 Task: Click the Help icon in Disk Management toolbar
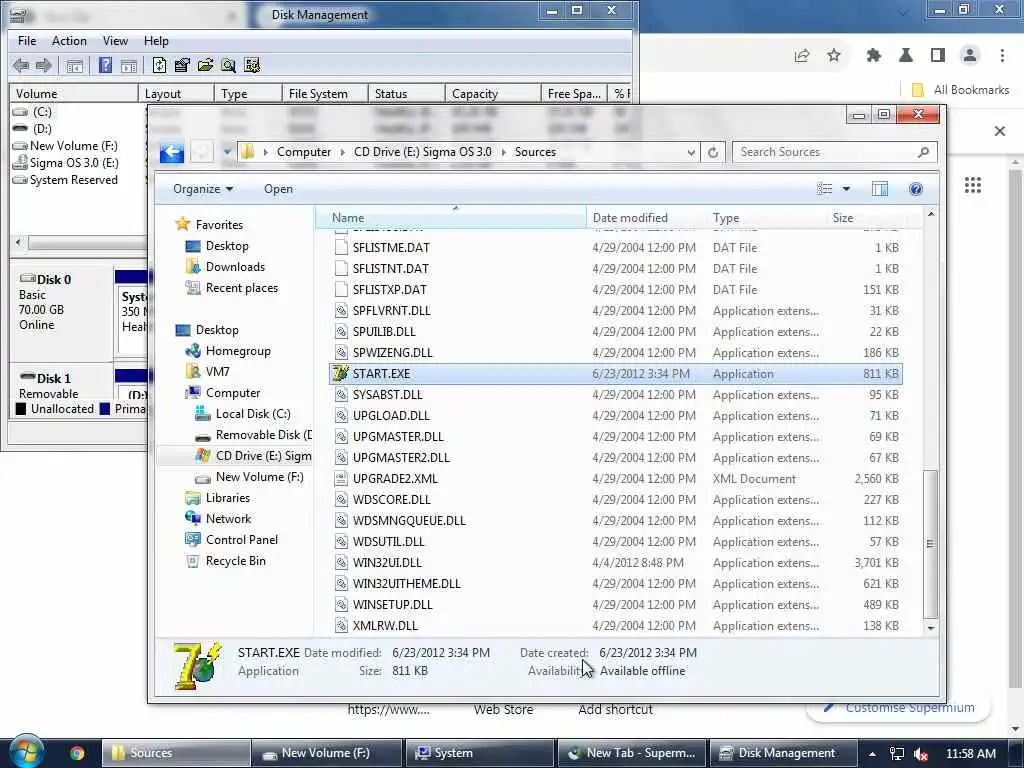click(105, 65)
